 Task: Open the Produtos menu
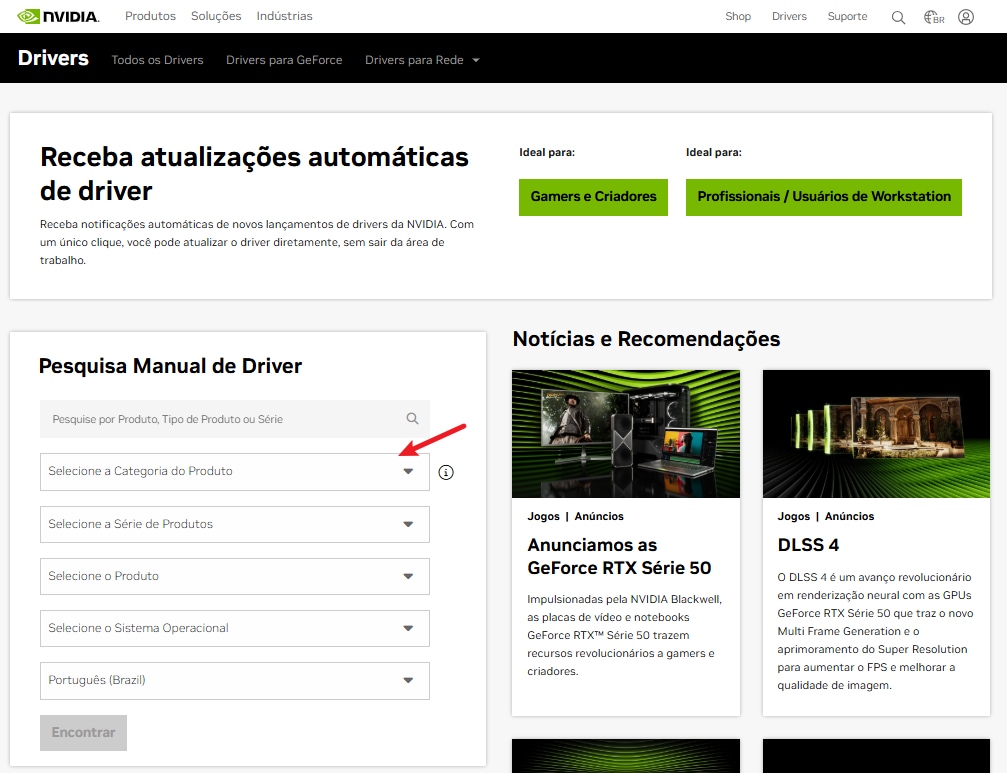(x=150, y=16)
